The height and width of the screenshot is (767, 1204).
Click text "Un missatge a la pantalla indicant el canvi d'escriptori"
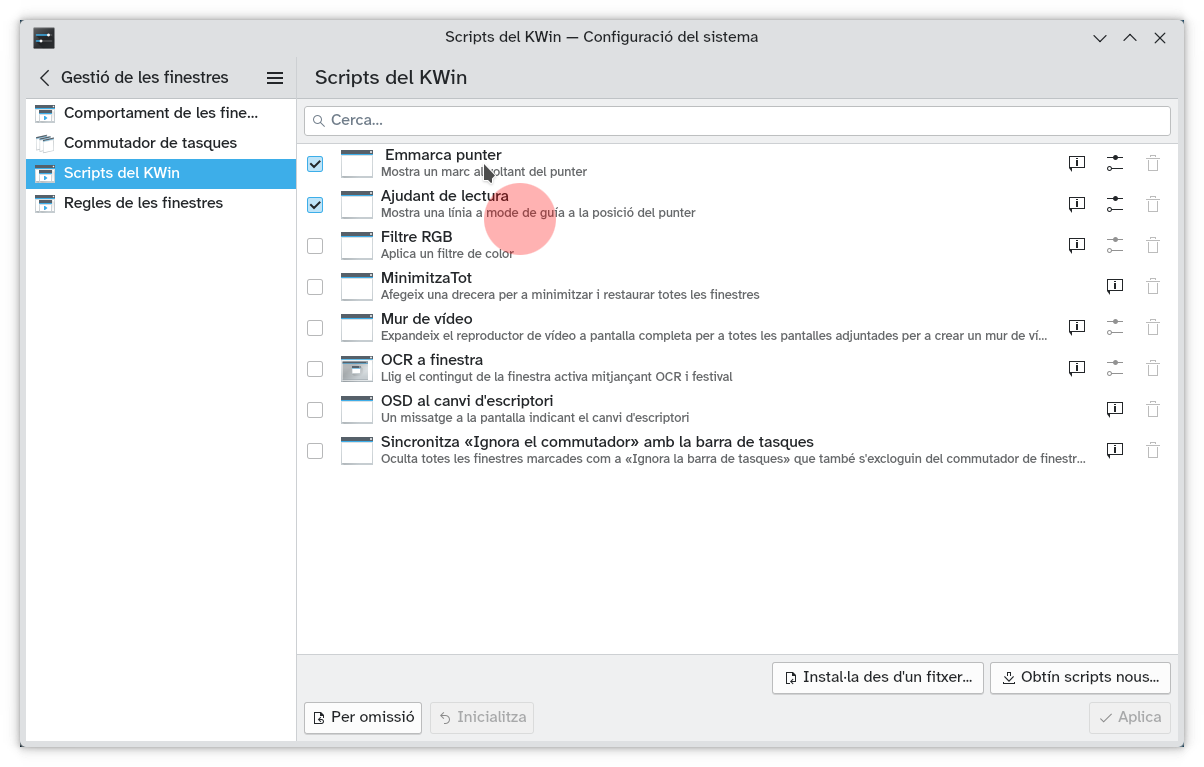coord(535,418)
